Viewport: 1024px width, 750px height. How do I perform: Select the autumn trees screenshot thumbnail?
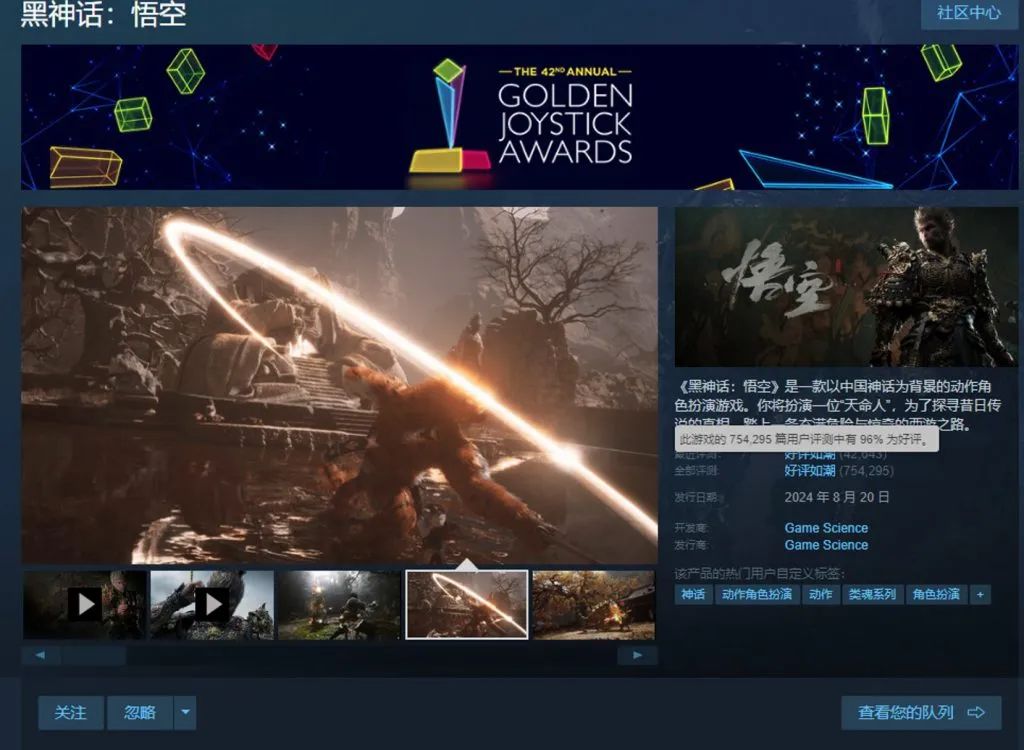tap(594, 605)
